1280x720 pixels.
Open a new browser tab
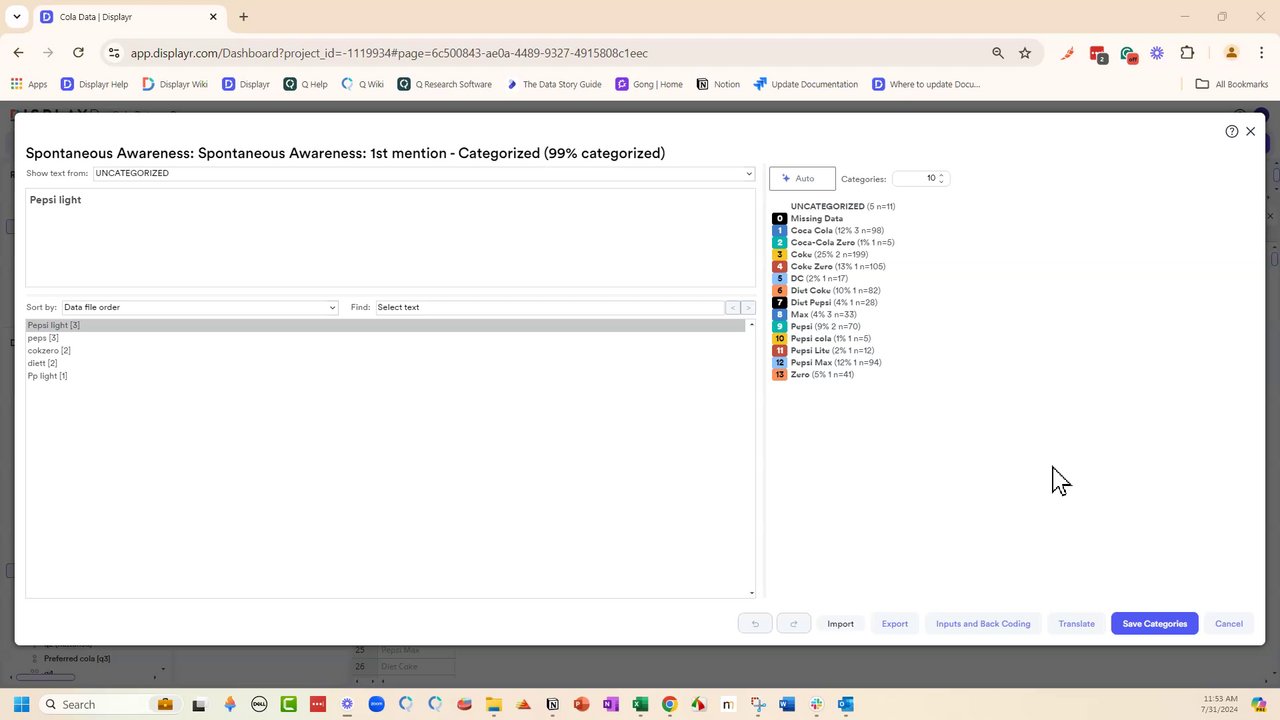(x=243, y=17)
